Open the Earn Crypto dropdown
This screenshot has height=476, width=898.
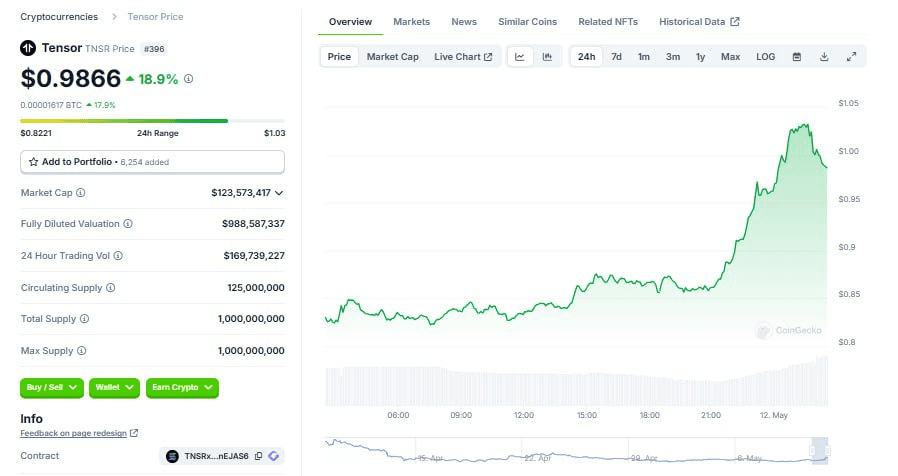(x=182, y=388)
